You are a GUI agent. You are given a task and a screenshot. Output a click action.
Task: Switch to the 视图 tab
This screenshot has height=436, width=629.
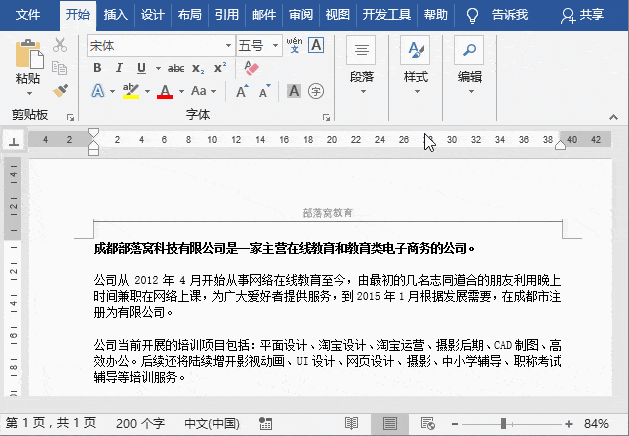[x=337, y=15]
